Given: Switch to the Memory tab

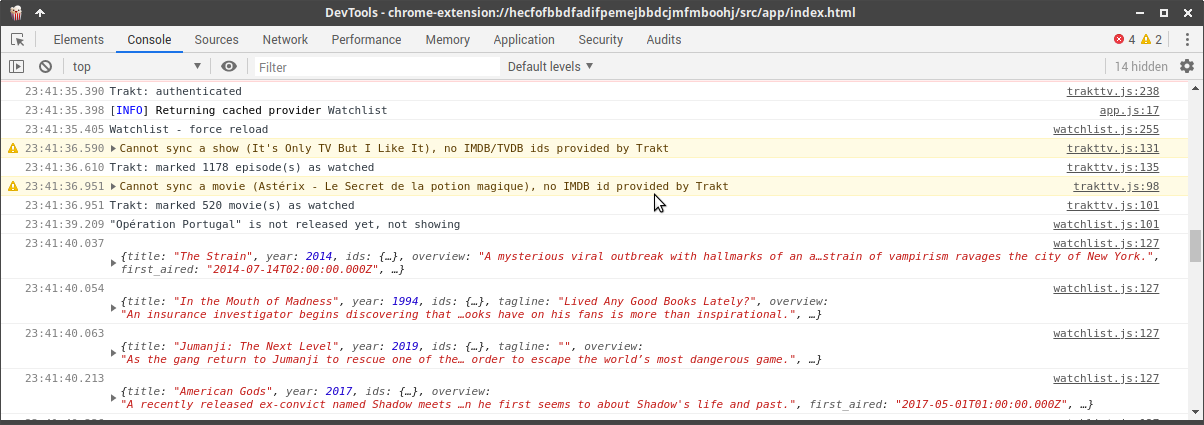Looking at the screenshot, I should coord(447,40).
